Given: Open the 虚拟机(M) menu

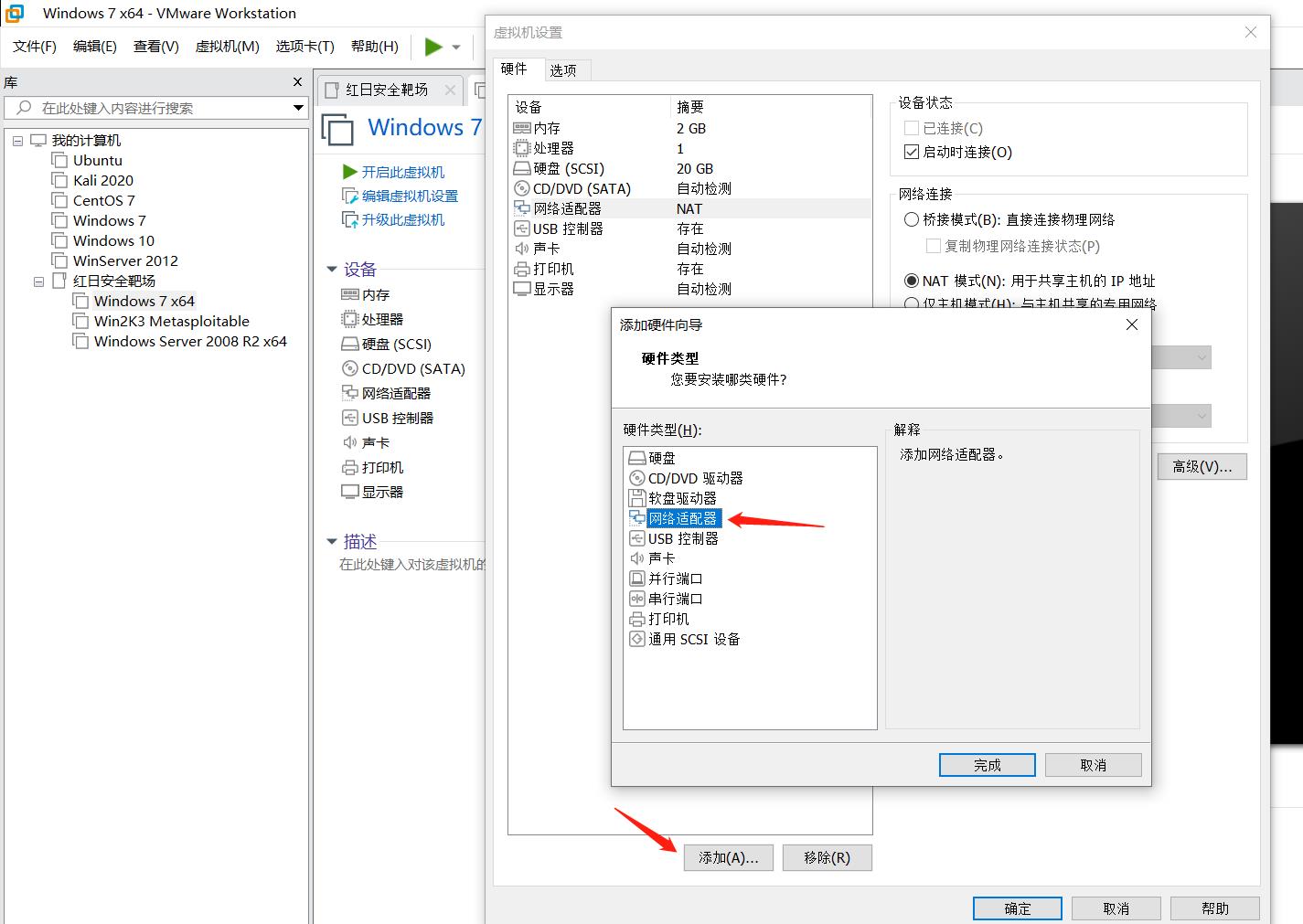Looking at the screenshot, I should [x=228, y=46].
